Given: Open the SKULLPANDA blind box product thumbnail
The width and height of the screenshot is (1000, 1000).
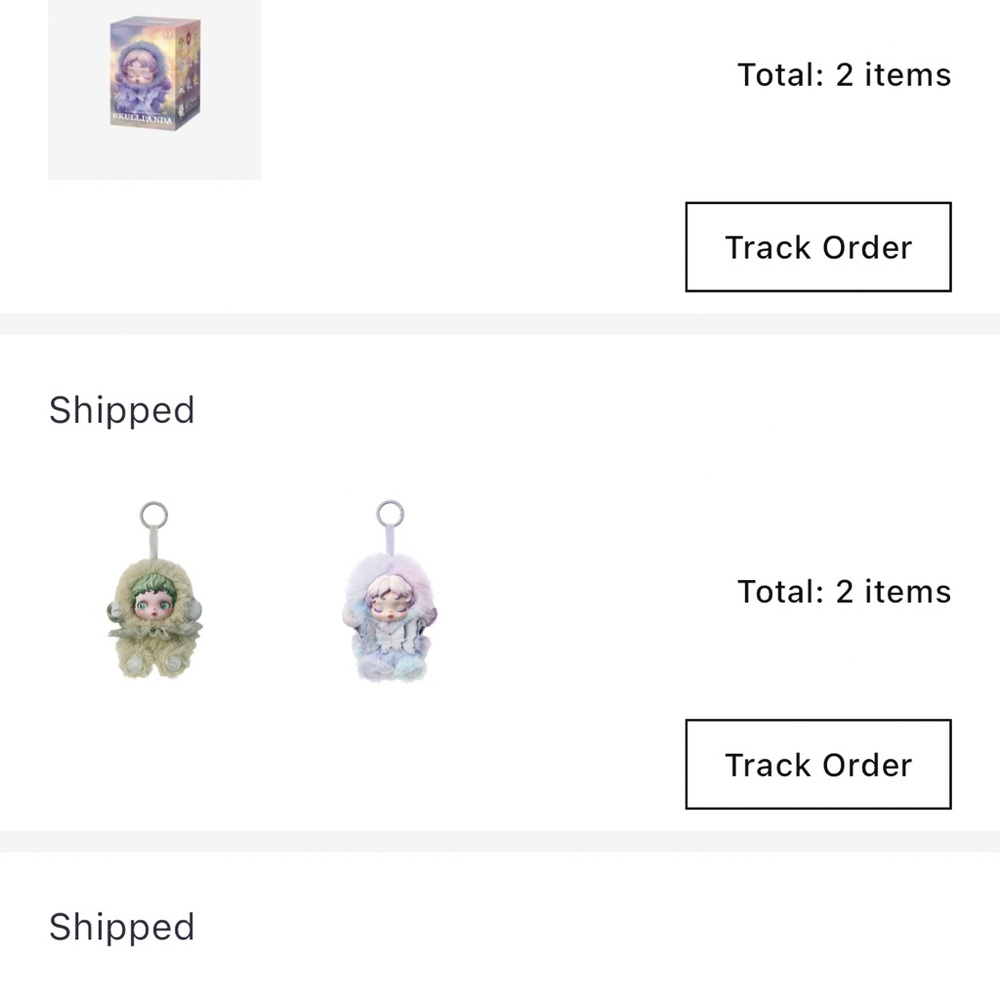Looking at the screenshot, I should coord(154,75).
